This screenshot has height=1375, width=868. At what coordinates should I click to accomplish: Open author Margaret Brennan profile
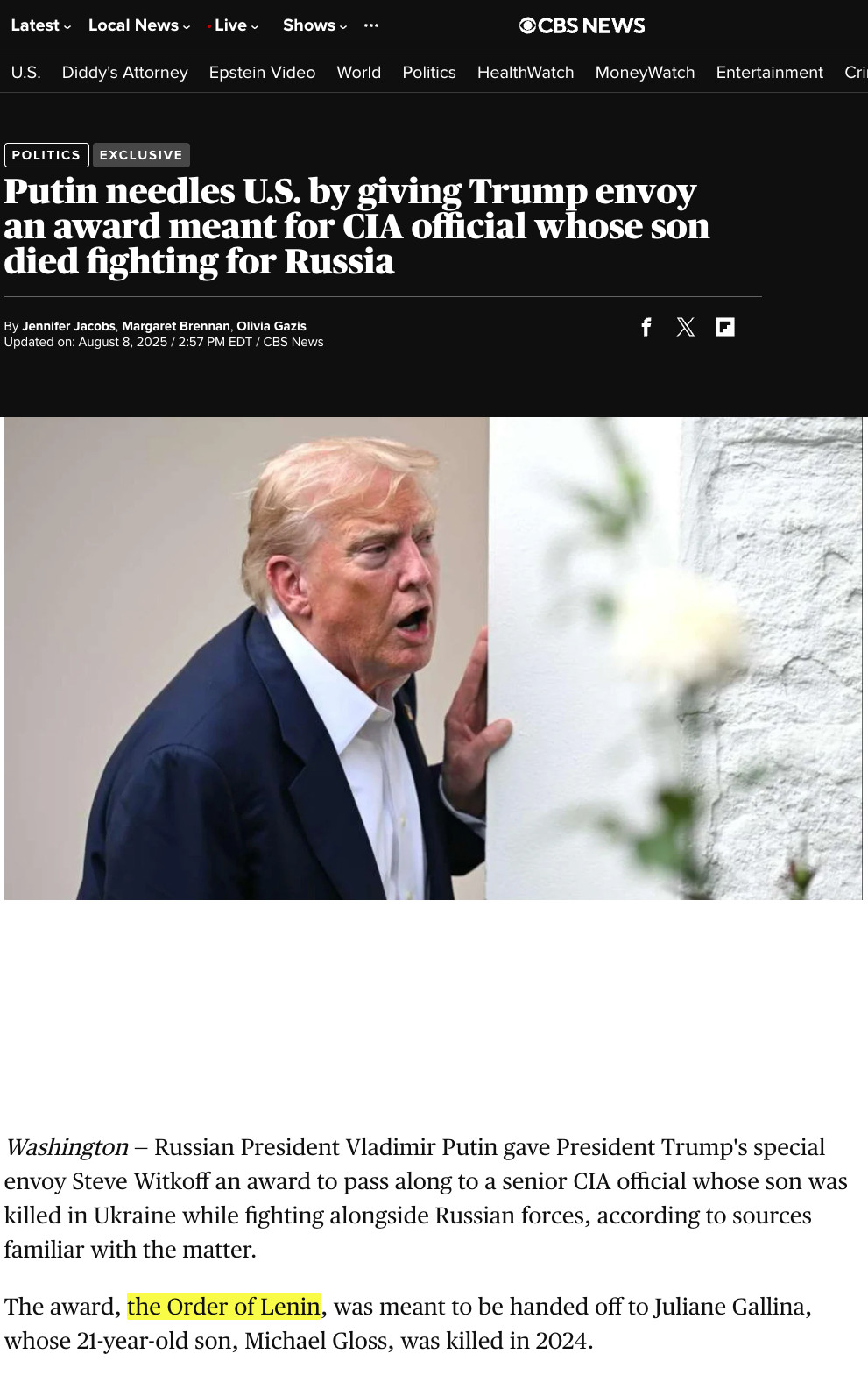coord(176,326)
